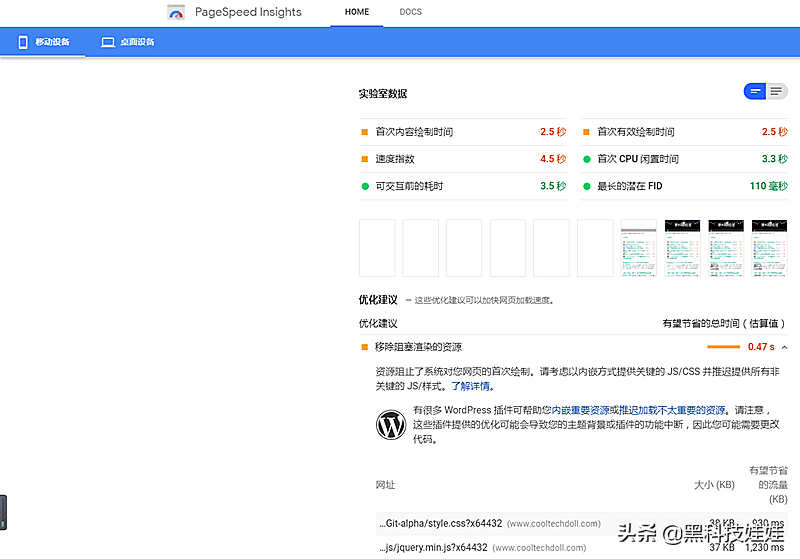
Task: Click the 移除阻塞渲染的资源 audit title
Action: pos(418,347)
